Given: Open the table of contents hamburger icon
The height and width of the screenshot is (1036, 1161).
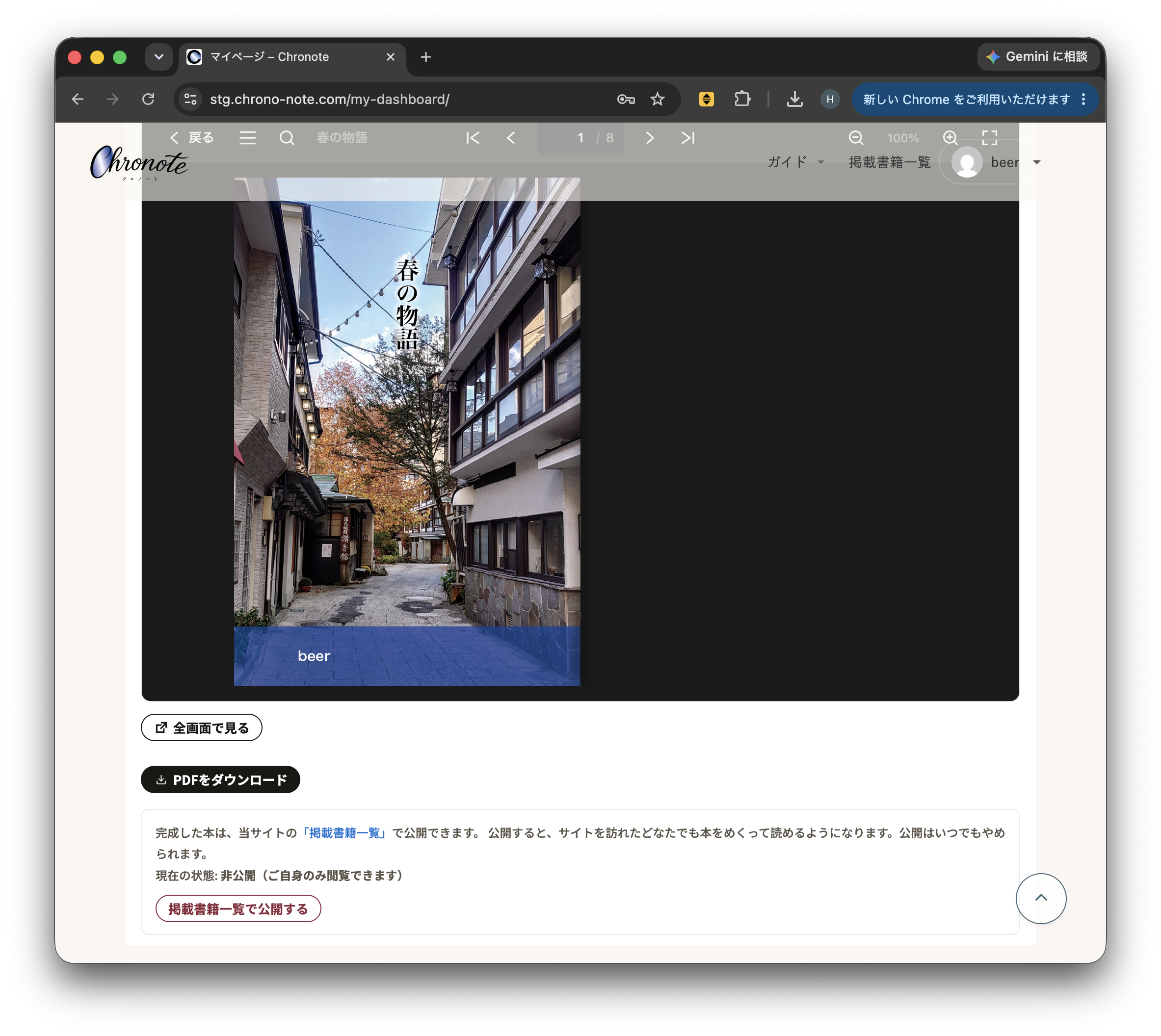Looking at the screenshot, I should coord(247,138).
